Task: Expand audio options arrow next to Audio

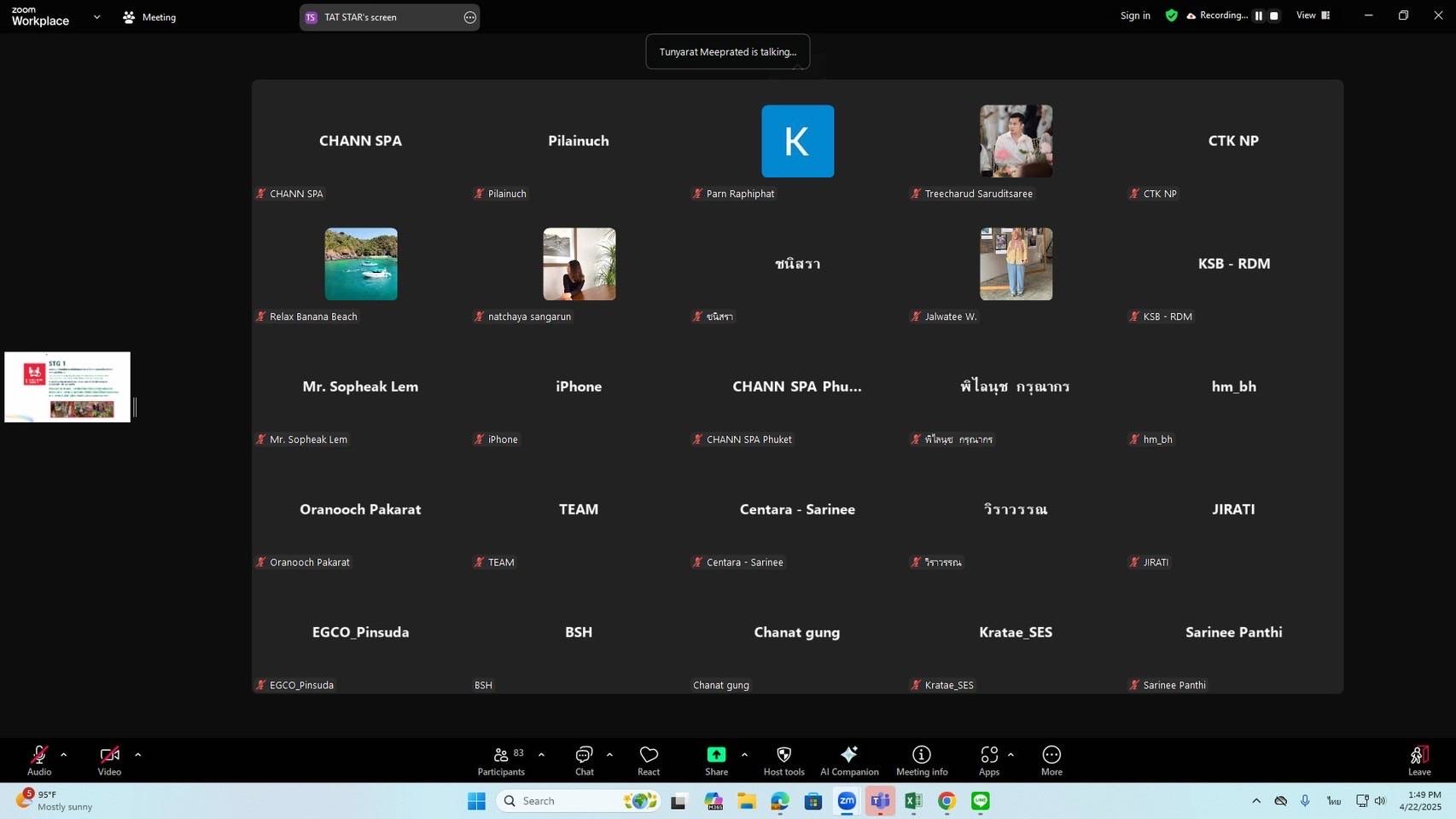Action: point(63,755)
